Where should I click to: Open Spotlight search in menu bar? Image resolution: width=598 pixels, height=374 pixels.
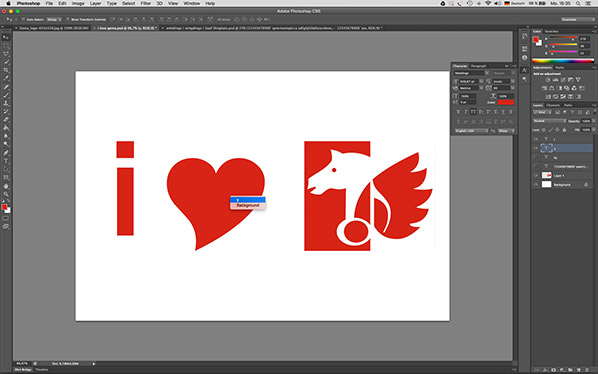coord(578,3)
